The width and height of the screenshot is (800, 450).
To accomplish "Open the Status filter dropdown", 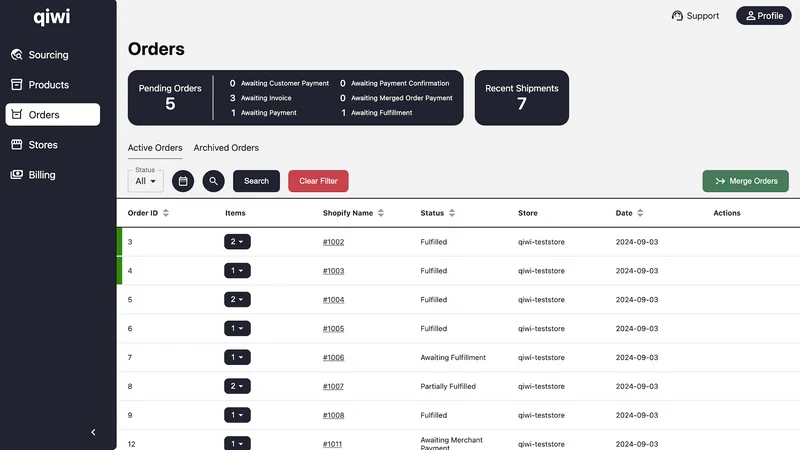I will point(145,181).
